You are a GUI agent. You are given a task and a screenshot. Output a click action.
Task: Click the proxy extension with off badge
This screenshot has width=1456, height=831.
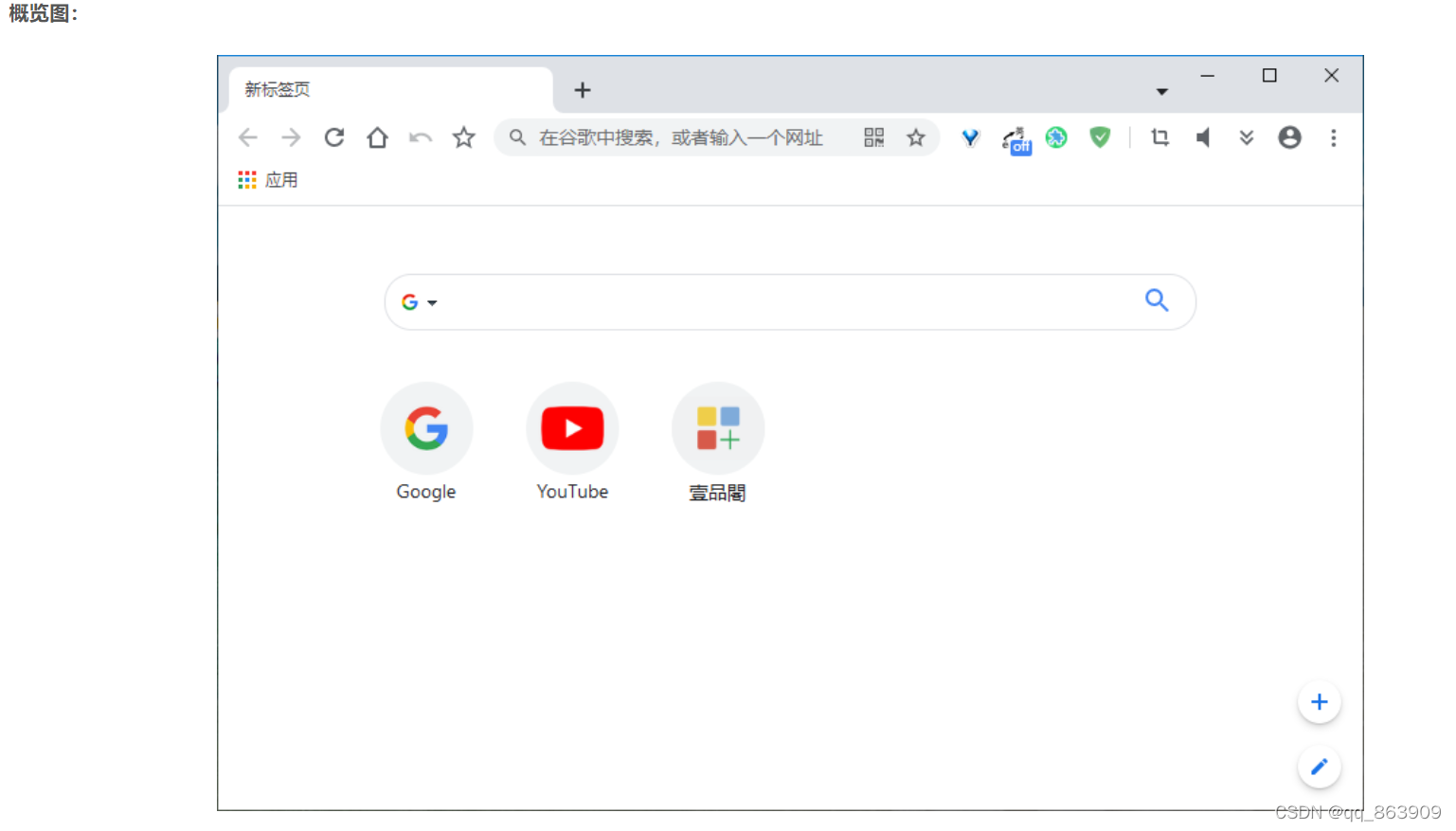1016,140
